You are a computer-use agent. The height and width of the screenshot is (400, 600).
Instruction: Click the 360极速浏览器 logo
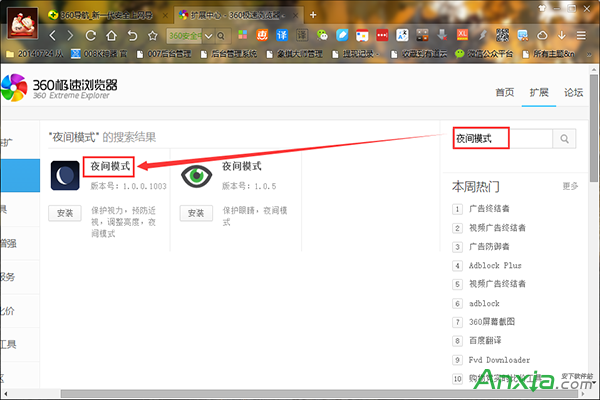[x=59, y=88]
